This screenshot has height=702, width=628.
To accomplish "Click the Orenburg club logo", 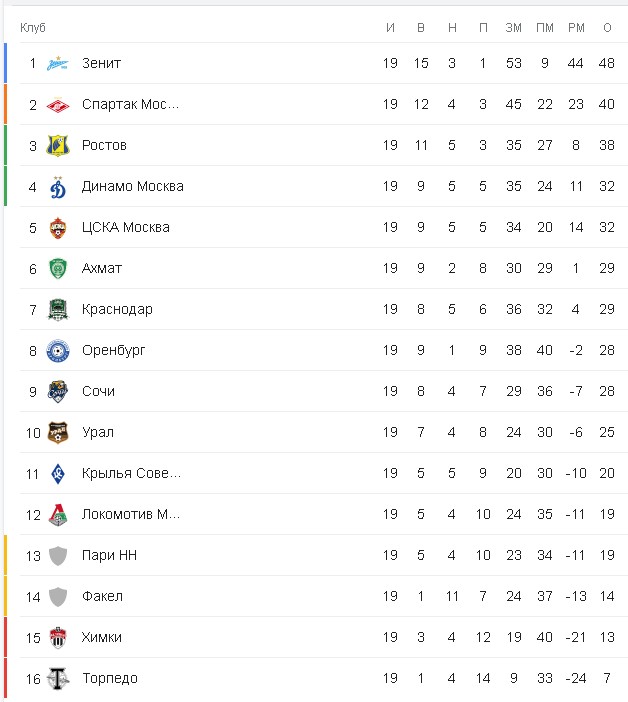I will [x=59, y=351].
